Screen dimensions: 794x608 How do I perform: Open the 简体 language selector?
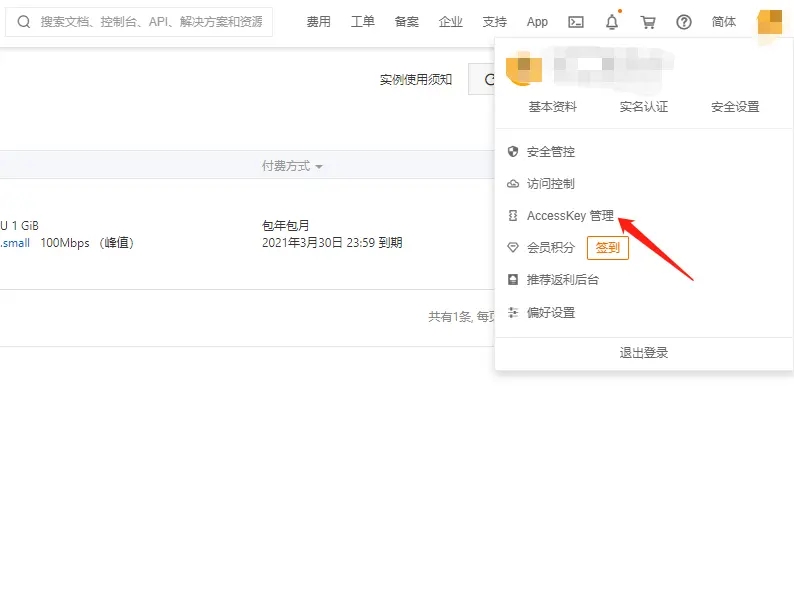[724, 22]
